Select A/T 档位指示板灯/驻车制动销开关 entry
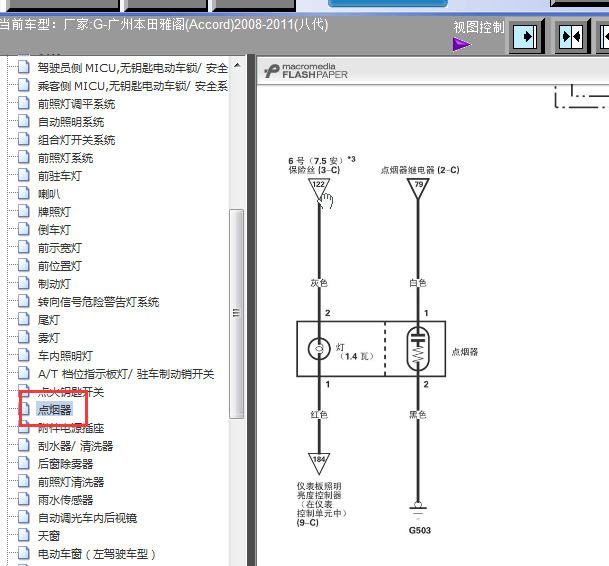Viewport: 609px width, 566px height. (126, 374)
